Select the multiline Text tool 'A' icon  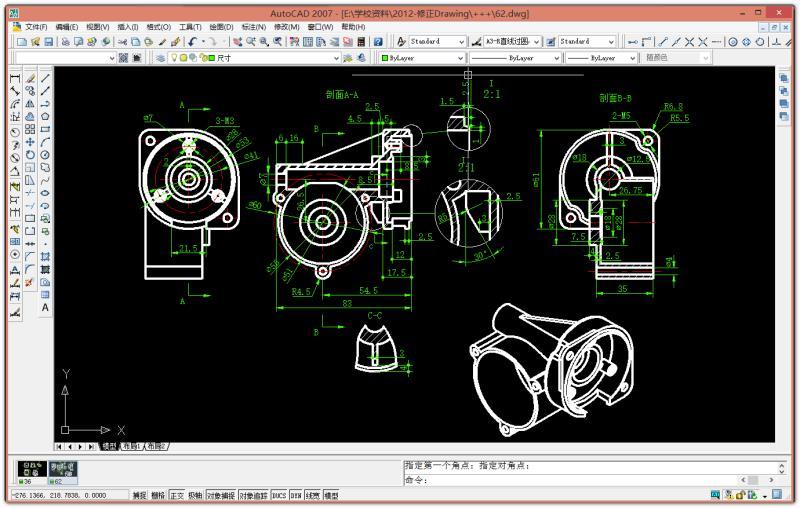45,308
